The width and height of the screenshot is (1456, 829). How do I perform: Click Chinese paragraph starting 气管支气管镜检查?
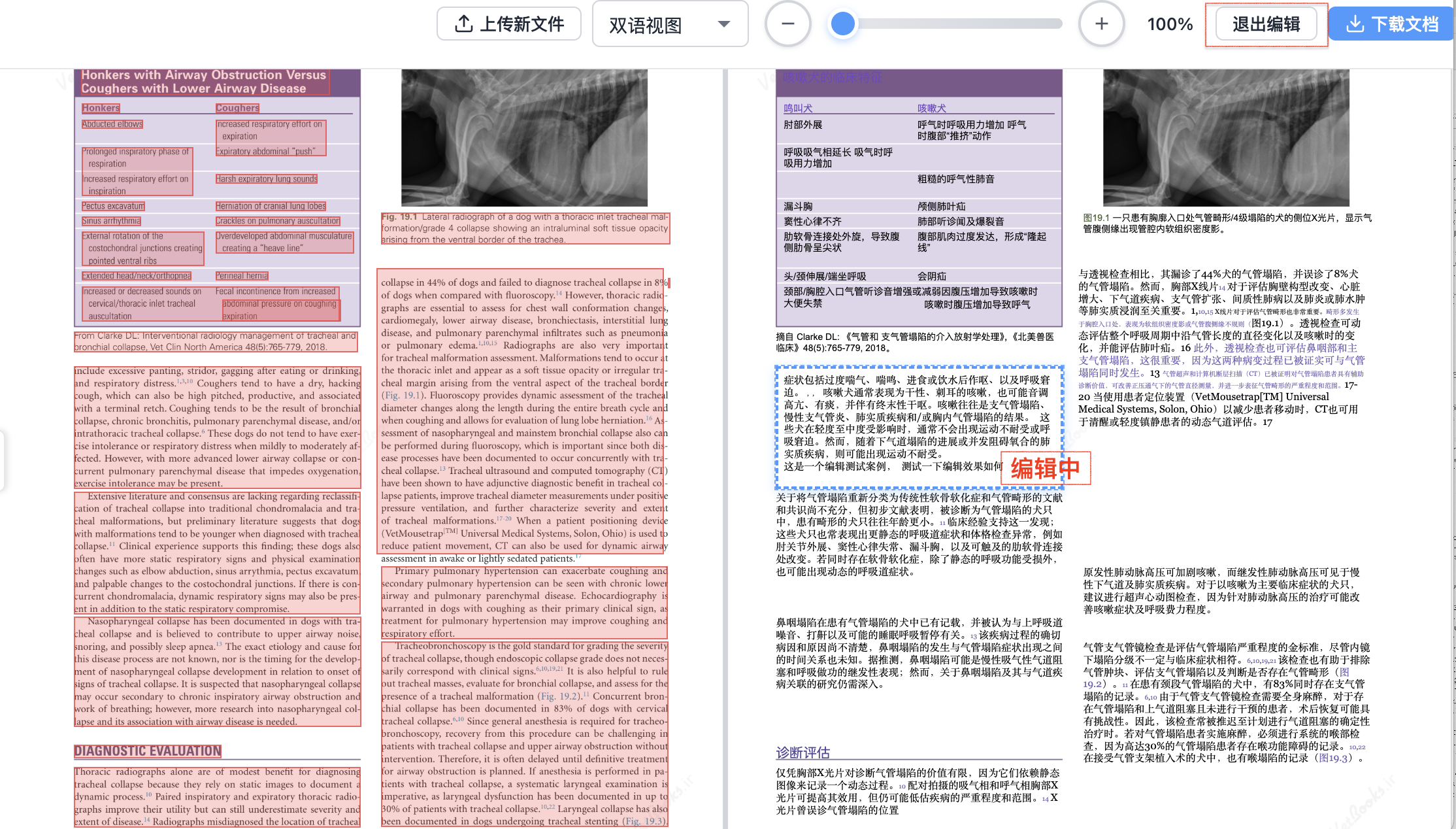(x=1226, y=702)
